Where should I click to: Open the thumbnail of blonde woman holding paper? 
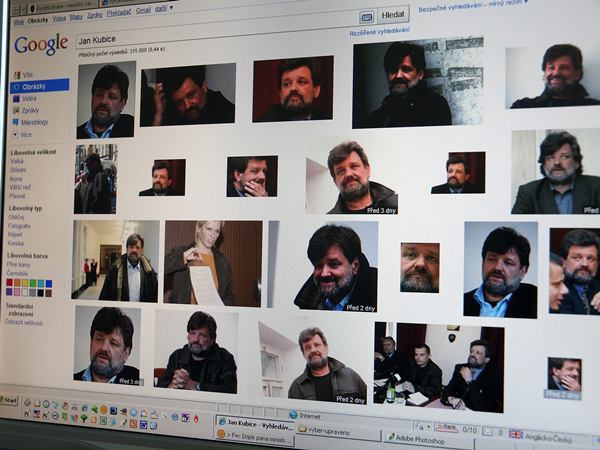pos(213,263)
